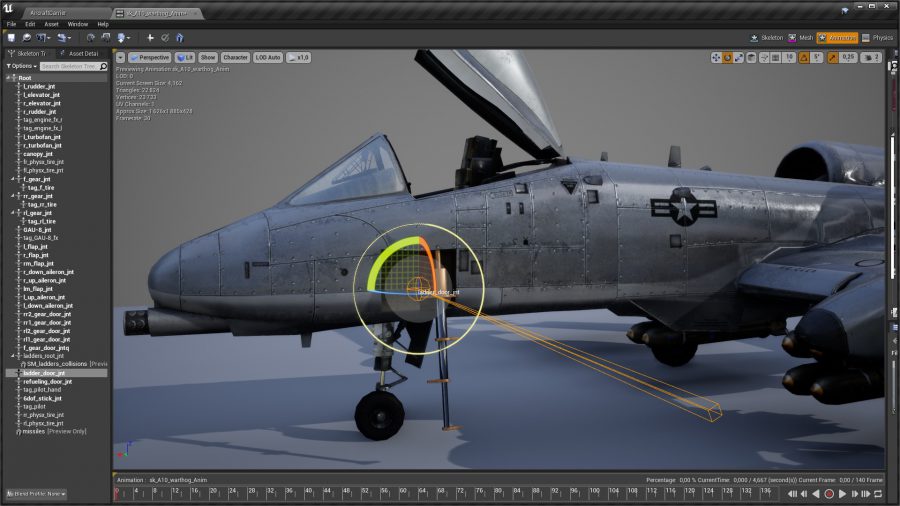900x506 pixels.
Task: Click the search magnifier in skeleton tree
Action: pos(103,67)
